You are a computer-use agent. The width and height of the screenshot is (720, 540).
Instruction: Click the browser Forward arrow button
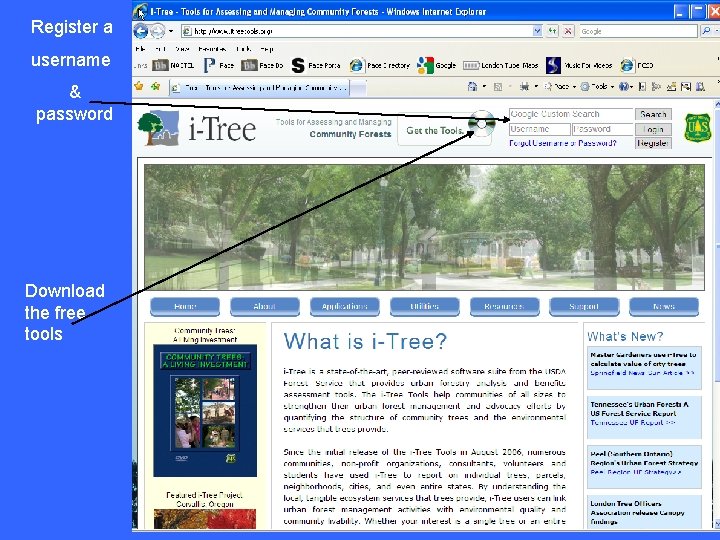[x=158, y=31]
